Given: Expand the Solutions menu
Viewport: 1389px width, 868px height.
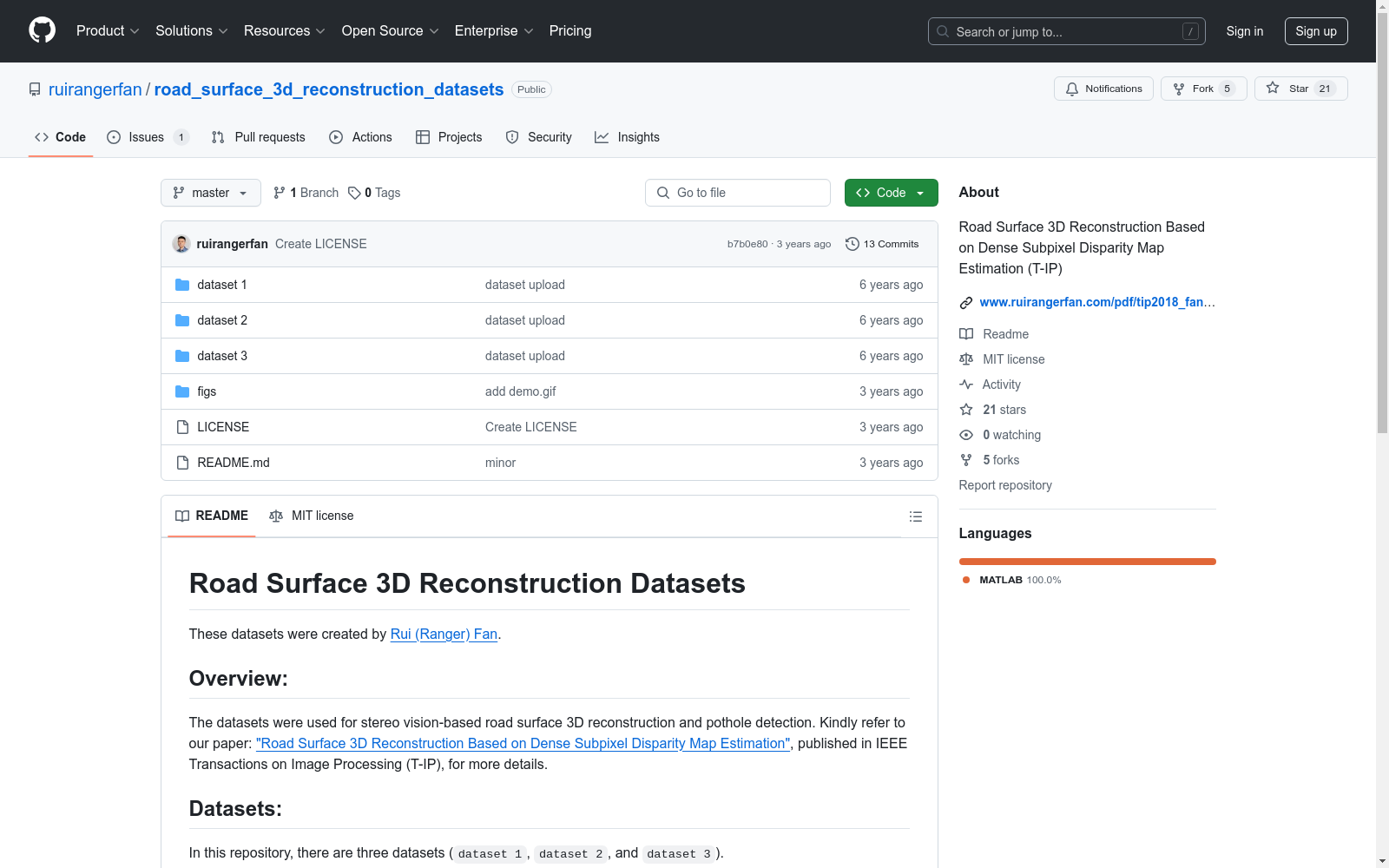Looking at the screenshot, I should 192,31.
